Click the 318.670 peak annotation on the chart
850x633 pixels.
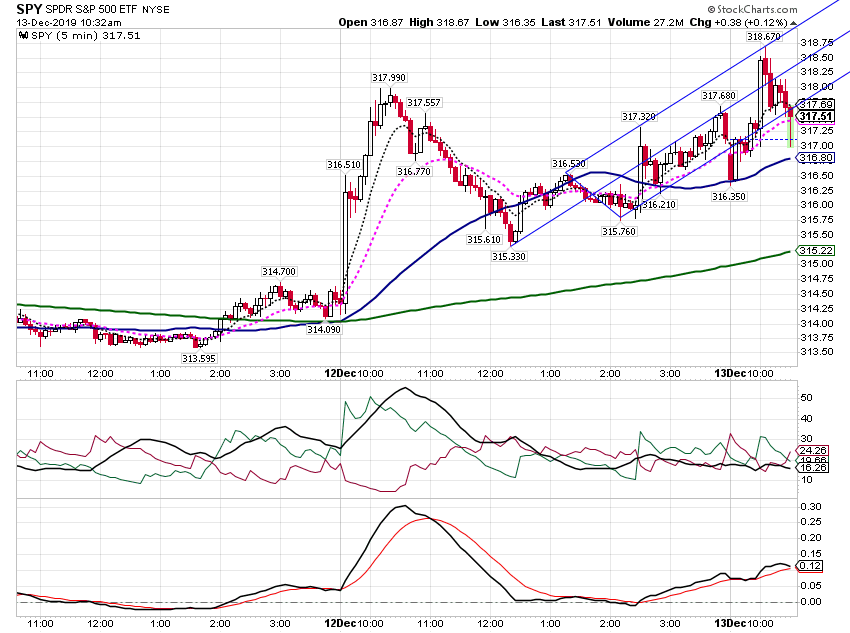click(x=764, y=37)
